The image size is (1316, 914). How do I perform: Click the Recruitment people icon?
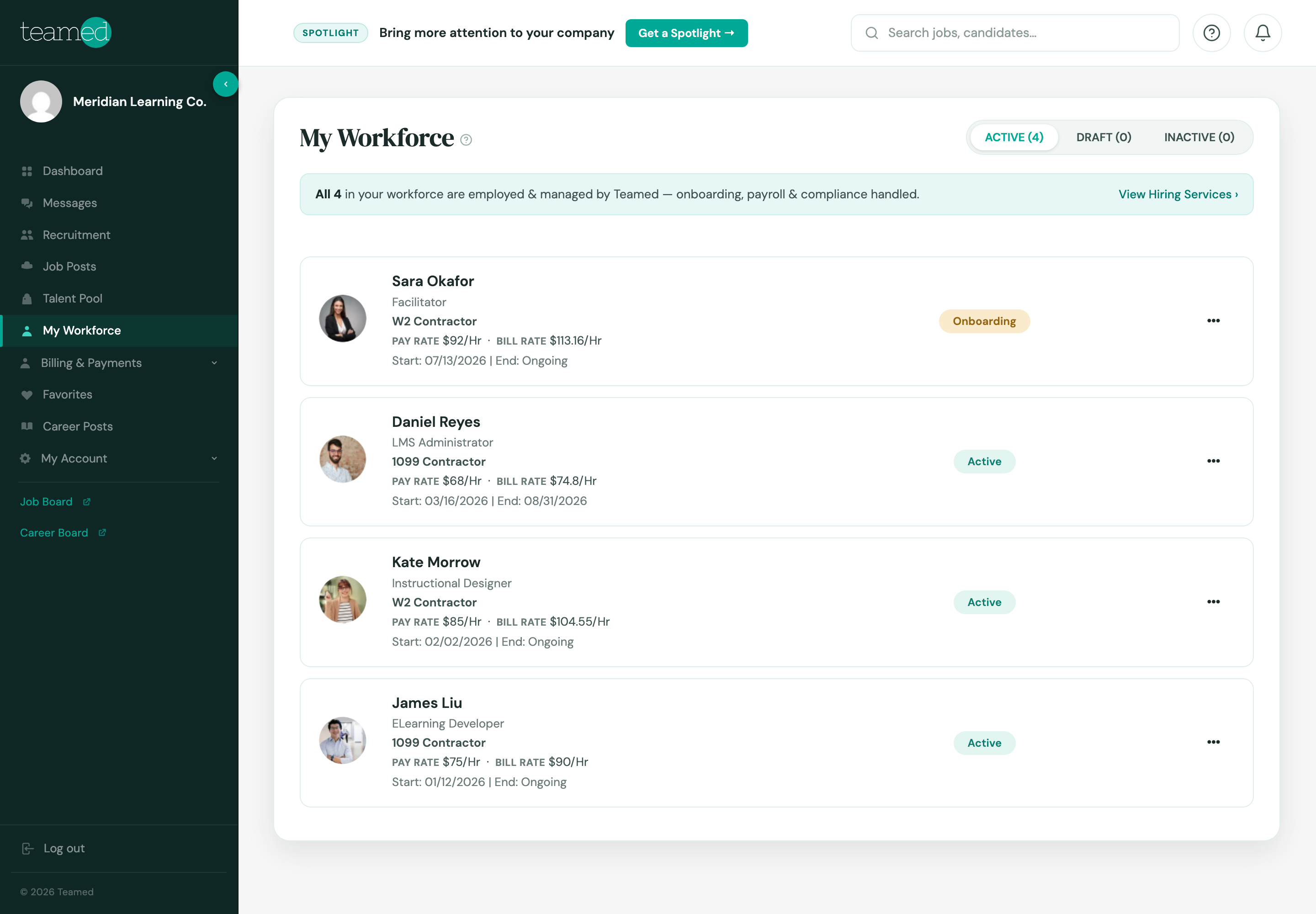tap(27, 235)
